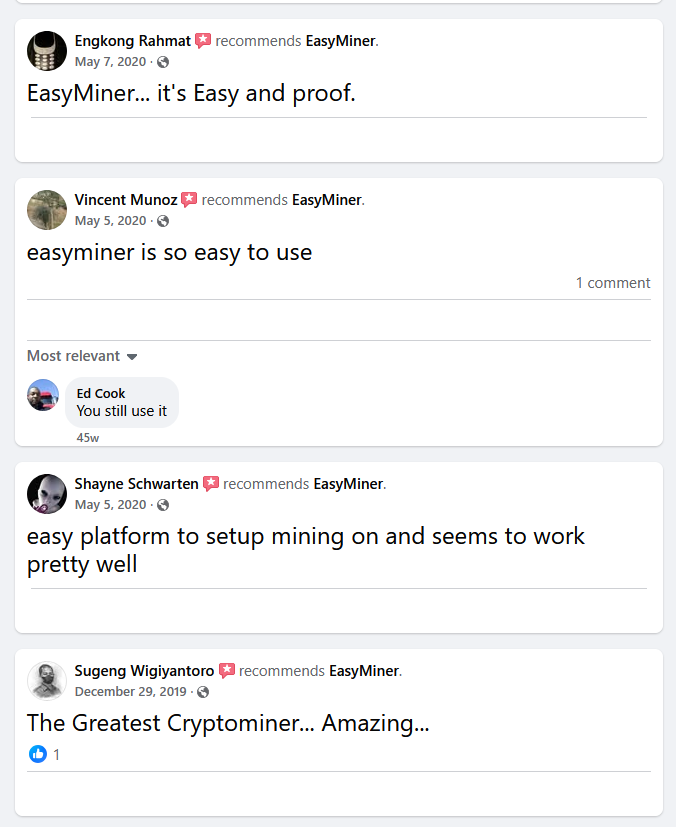Click the EasyMiner link in Shayne Schwarten's review
The height and width of the screenshot is (827, 676).
(x=348, y=484)
